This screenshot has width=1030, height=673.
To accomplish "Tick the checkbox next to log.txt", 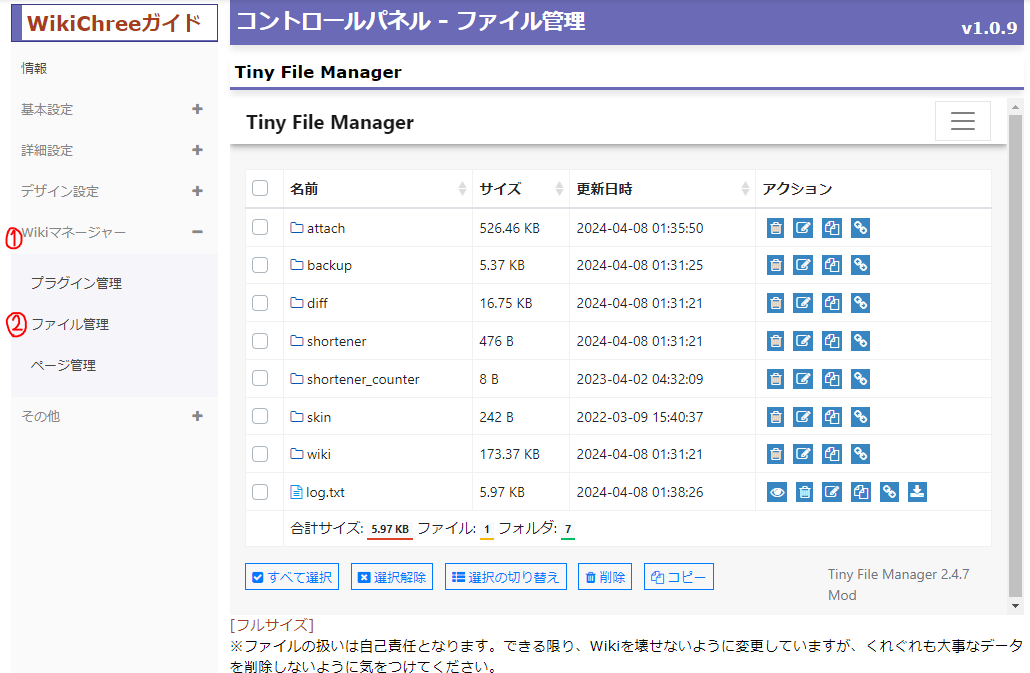I will (260, 492).
